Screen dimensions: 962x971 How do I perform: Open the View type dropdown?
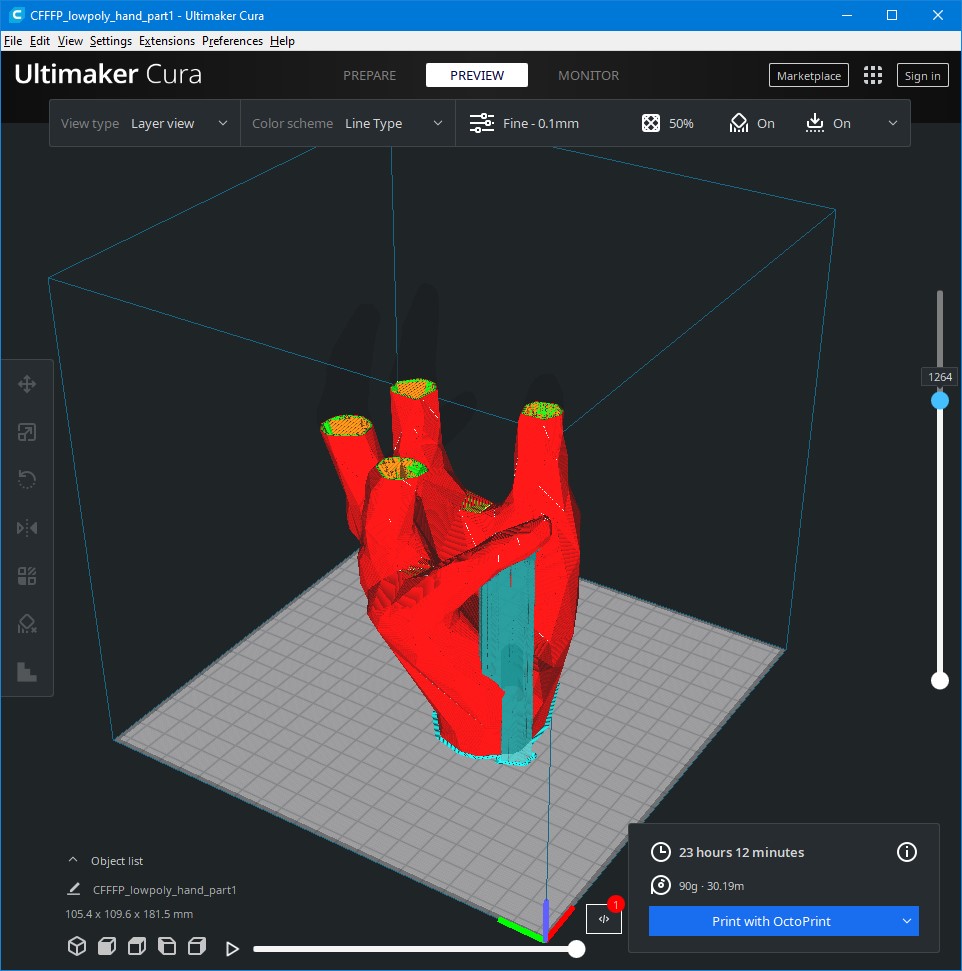(x=144, y=123)
